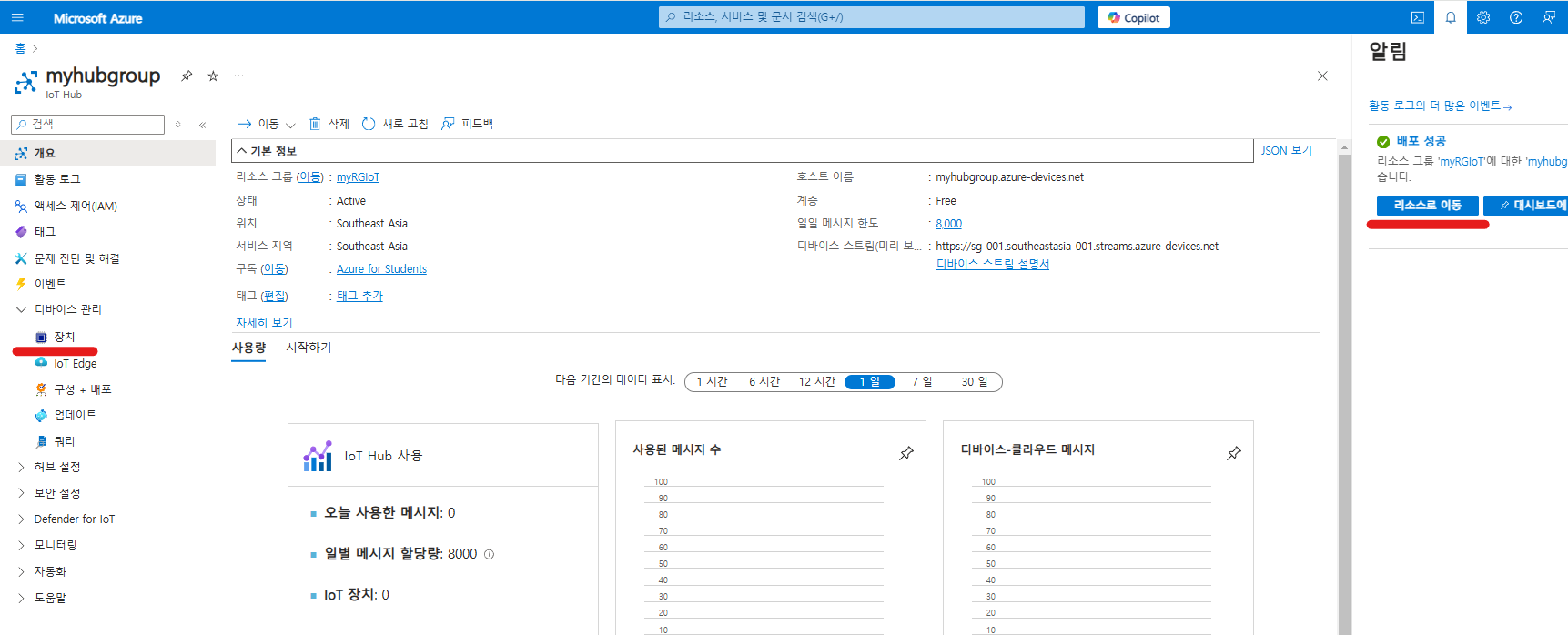Mark myhubgroup as favorite with the star
The height and width of the screenshot is (635, 1568).
tap(213, 76)
